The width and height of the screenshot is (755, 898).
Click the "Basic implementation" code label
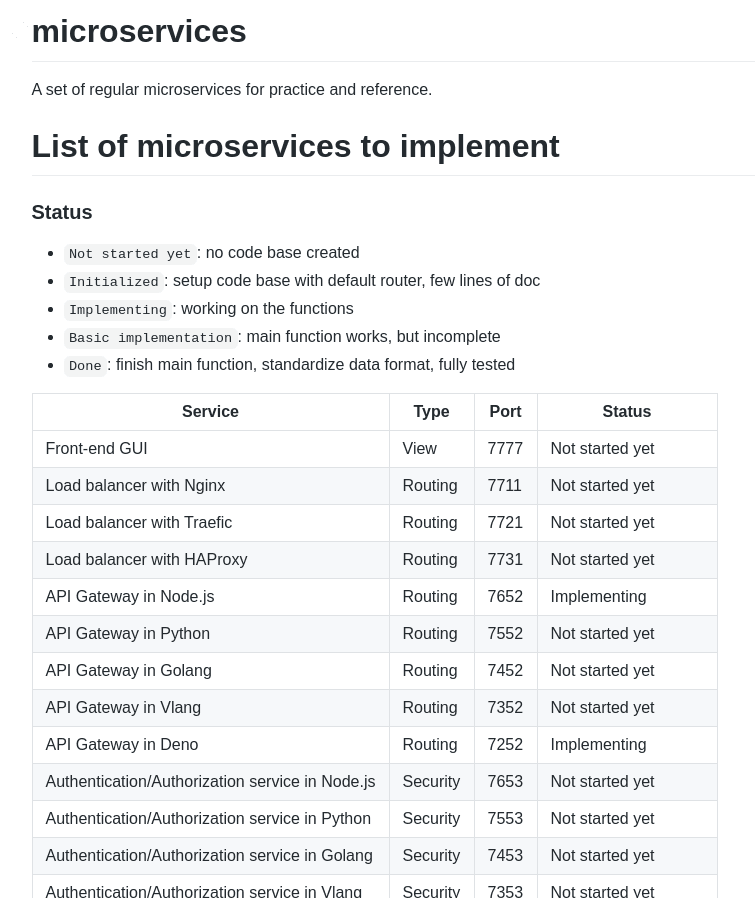[x=150, y=338]
